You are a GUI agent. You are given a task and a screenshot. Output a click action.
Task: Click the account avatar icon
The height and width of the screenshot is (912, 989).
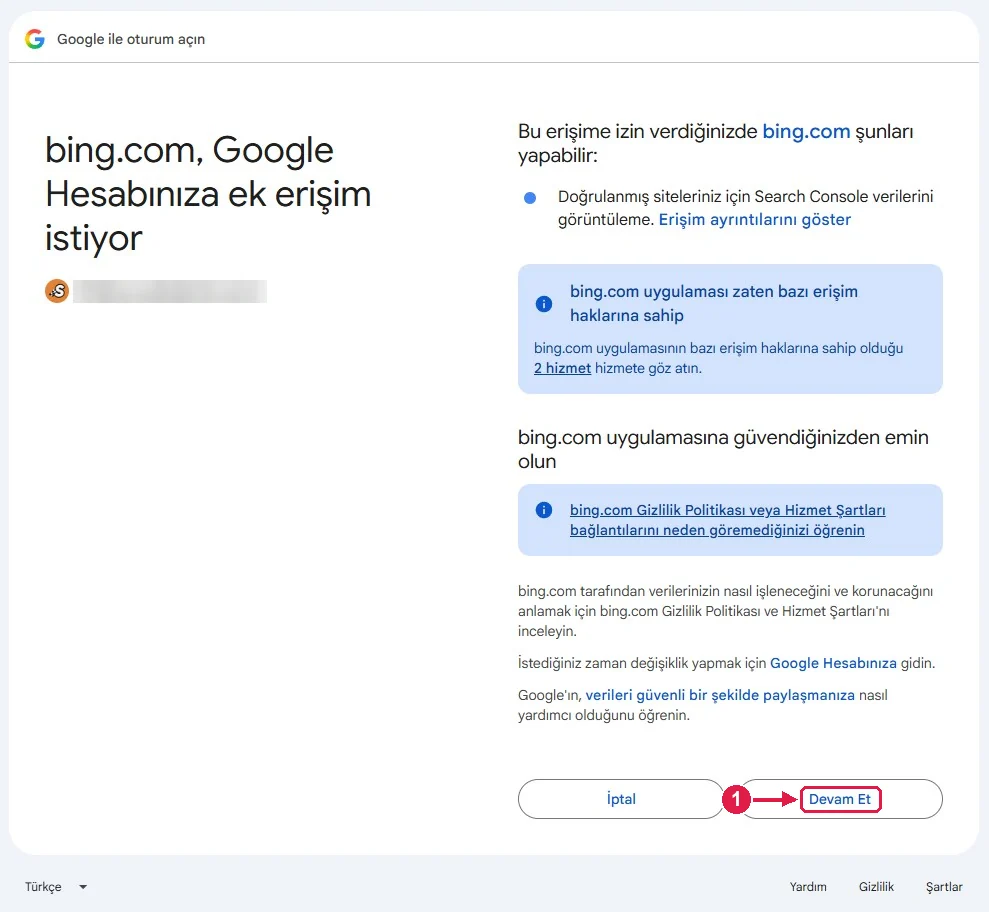point(57,291)
